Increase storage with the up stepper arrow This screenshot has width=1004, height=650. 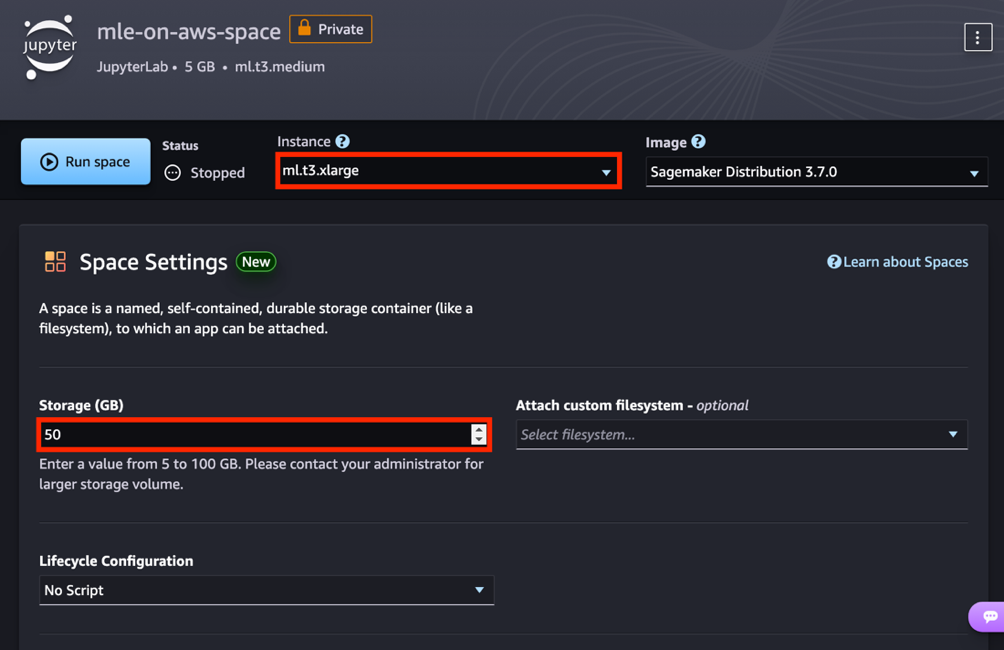click(x=479, y=429)
